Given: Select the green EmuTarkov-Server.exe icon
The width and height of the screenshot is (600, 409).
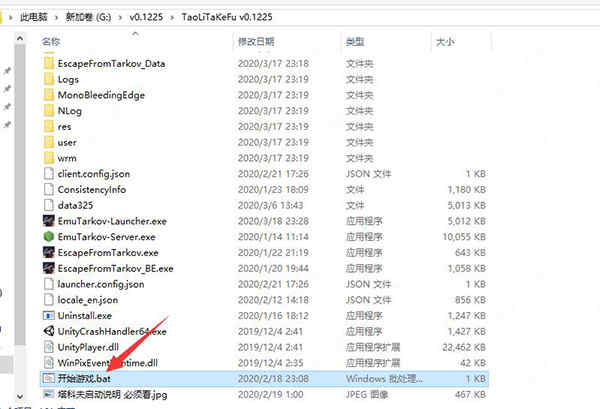Looking at the screenshot, I should [x=49, y=236].
